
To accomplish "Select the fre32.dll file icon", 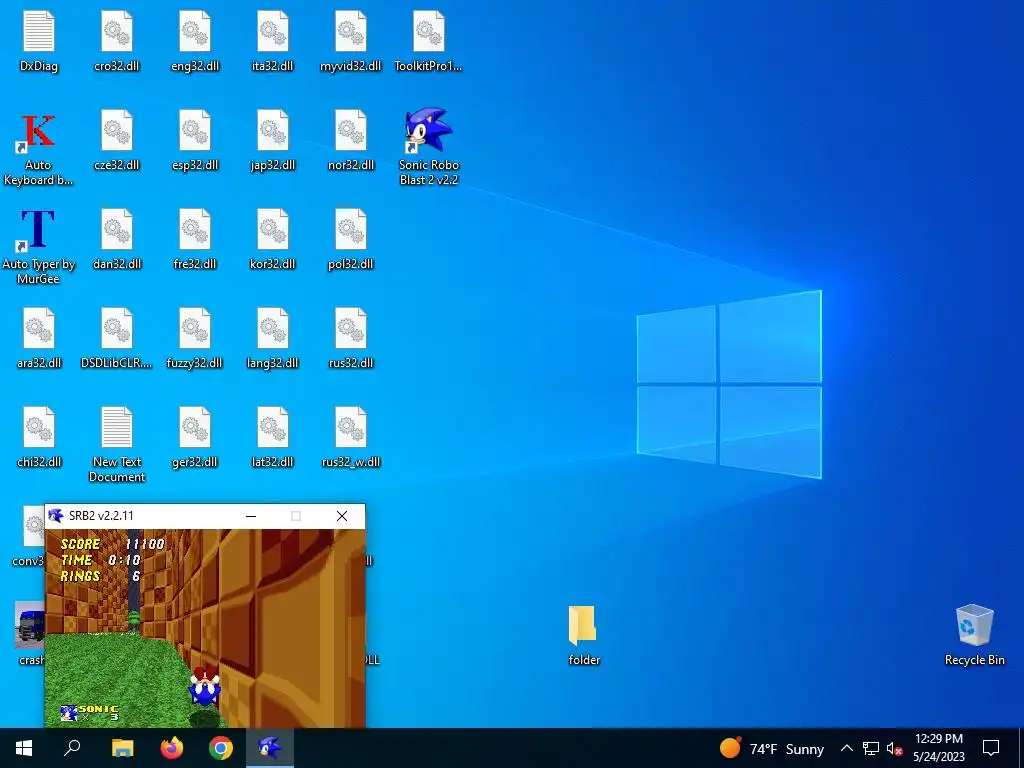I will pyautogui.click(x=195, y=230).
